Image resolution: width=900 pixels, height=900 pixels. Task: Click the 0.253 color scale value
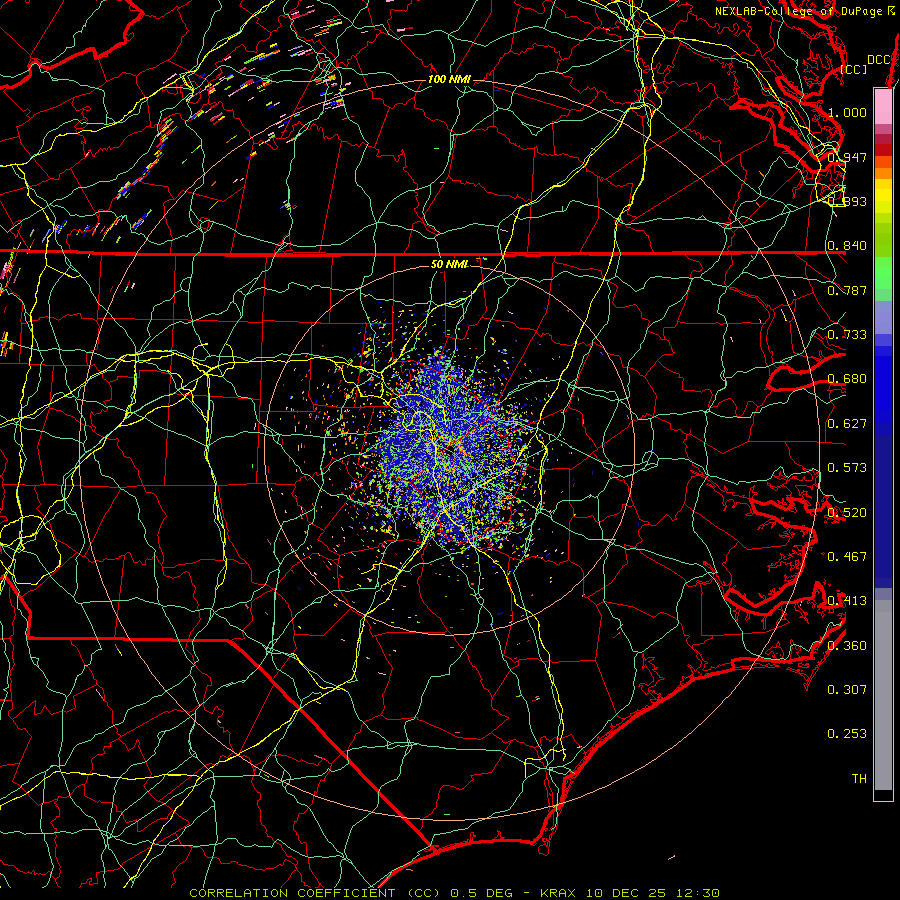847,734
